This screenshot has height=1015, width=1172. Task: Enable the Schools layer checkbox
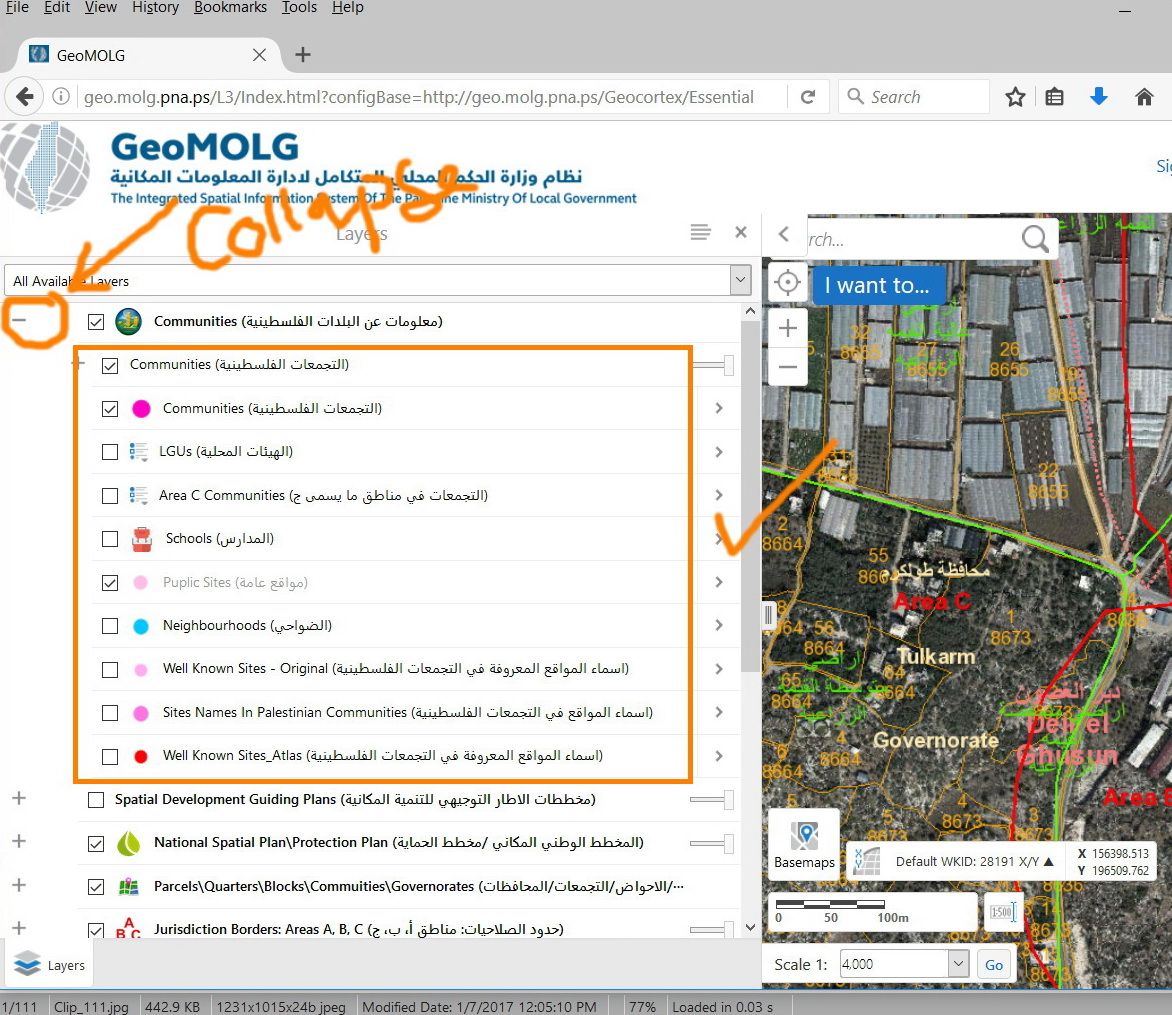point(110,539)
